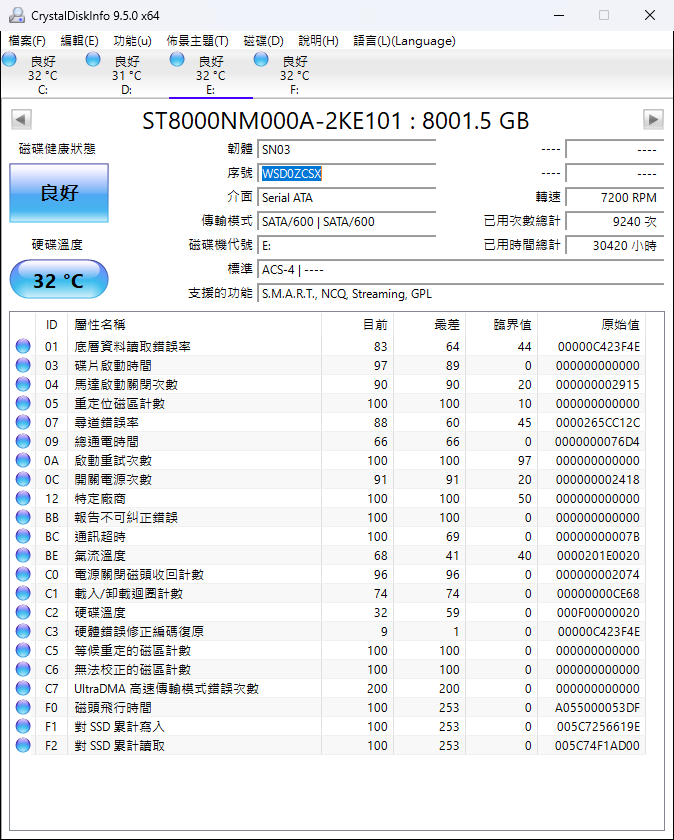Click status orb for attribute 09 row
Screen dimensions: 674x840
(x=23, y=441)
